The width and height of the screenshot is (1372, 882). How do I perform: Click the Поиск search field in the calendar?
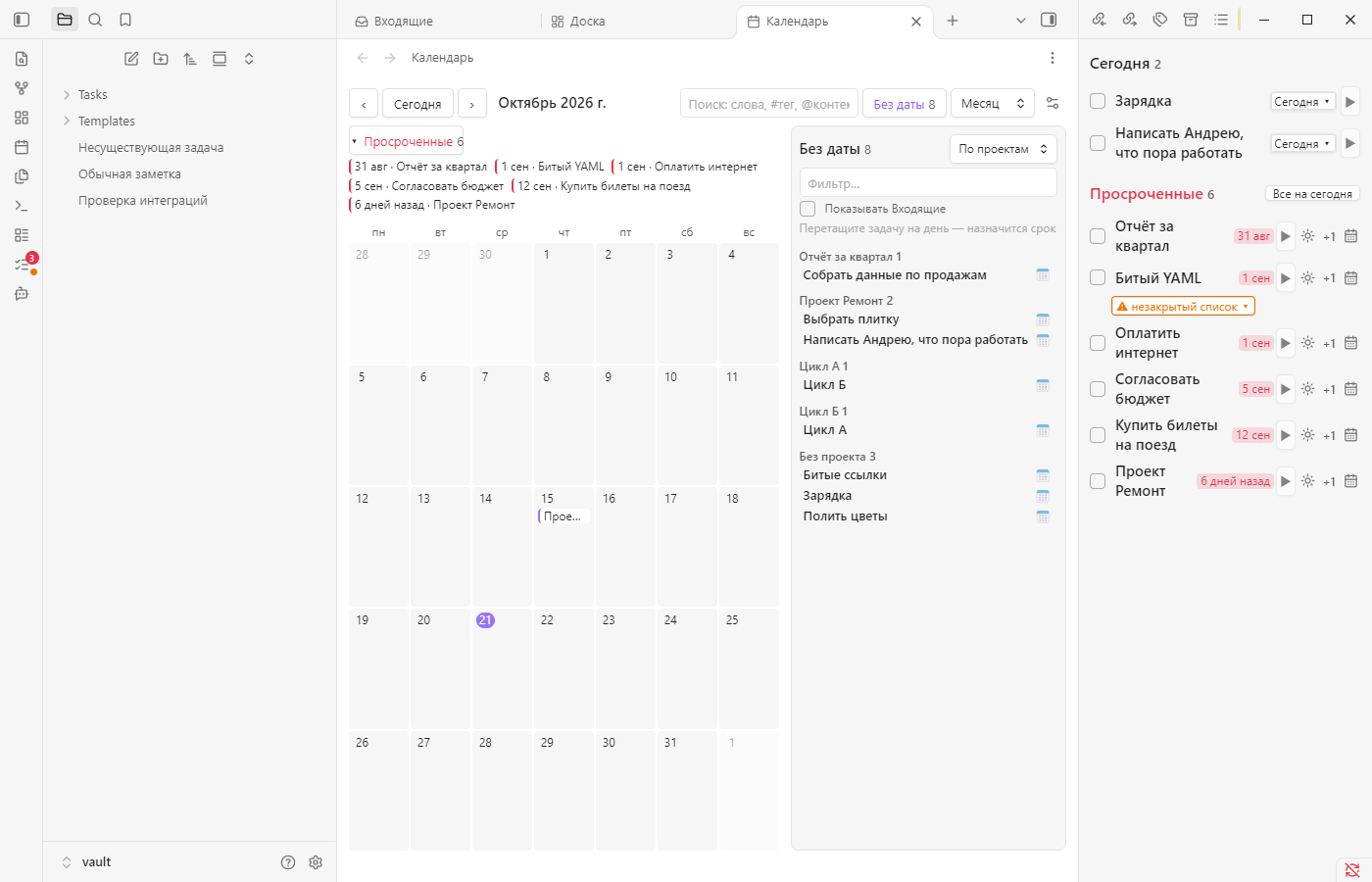pyautogui.click(x=769, y=104)
